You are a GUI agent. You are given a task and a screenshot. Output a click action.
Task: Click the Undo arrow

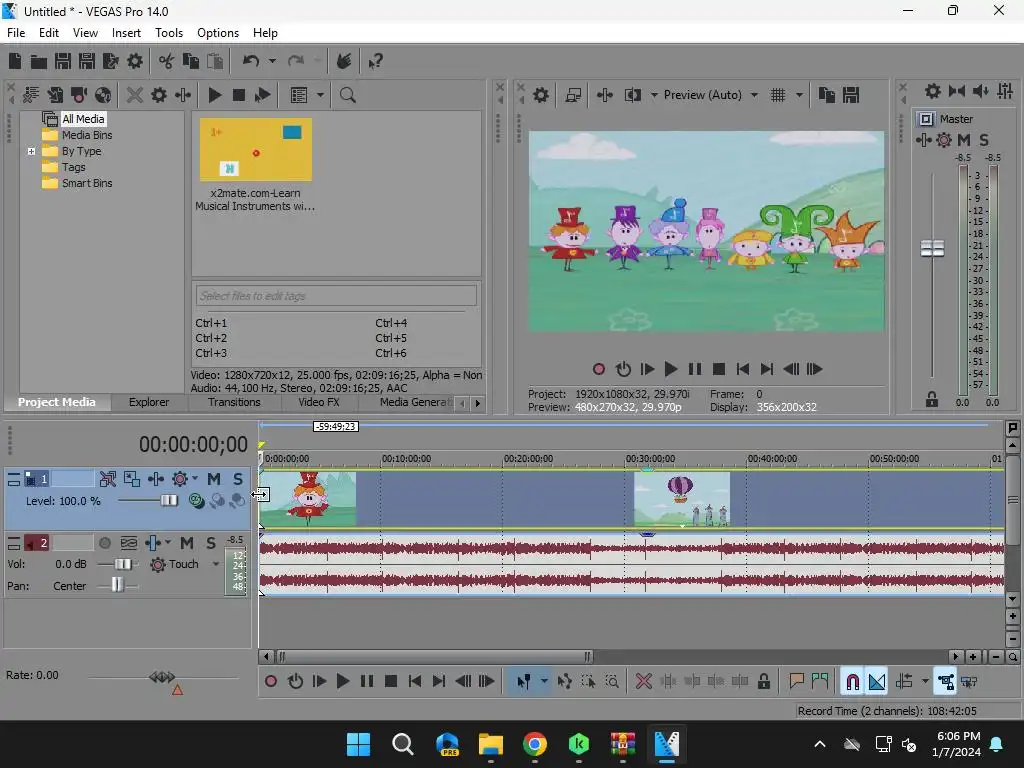[x=251, y=61]
